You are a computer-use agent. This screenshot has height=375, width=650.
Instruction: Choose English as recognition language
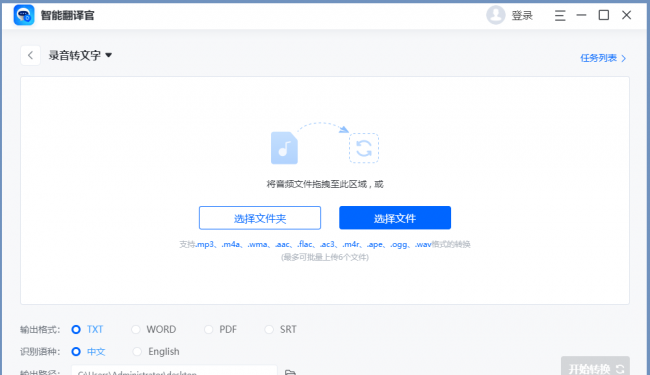(x=156, y=352)
